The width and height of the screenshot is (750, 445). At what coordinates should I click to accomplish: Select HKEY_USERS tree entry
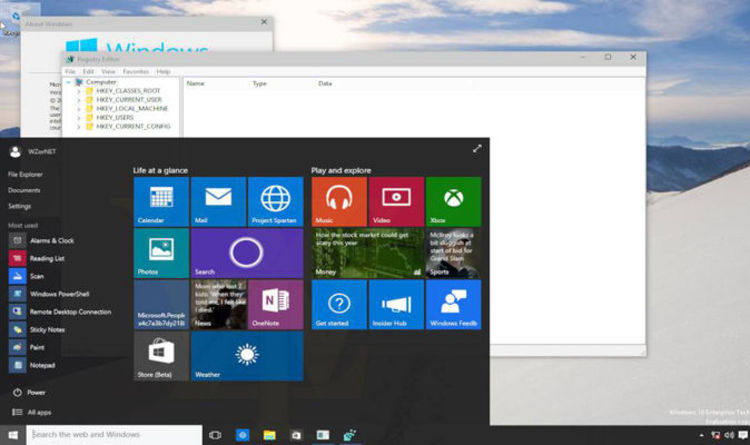(115, 117)
